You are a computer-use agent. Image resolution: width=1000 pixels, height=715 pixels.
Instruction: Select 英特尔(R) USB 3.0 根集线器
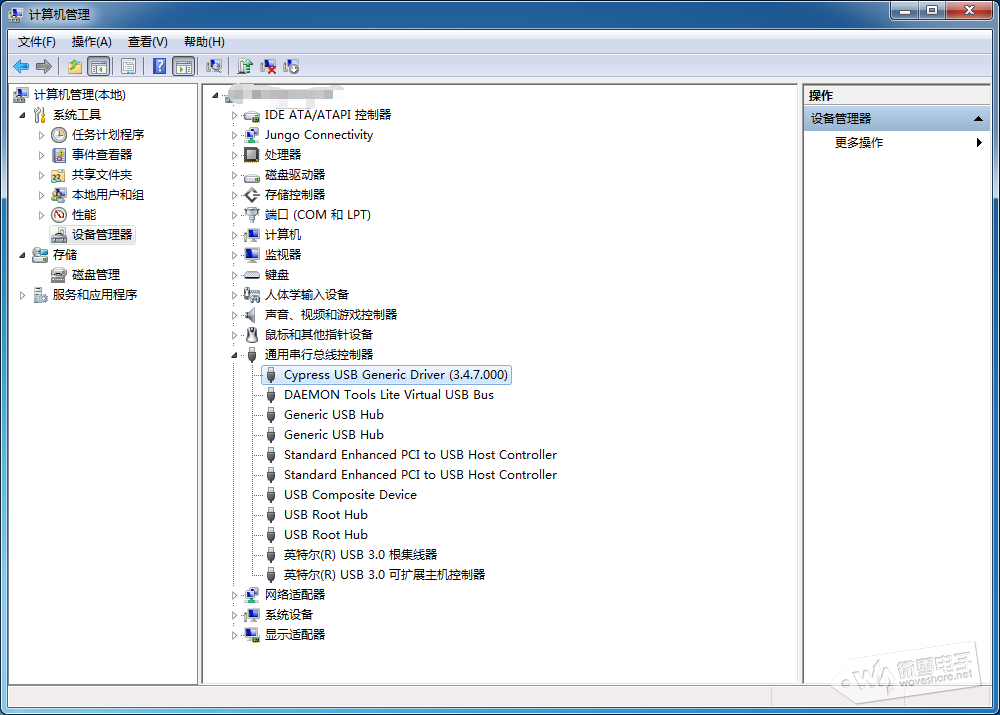(x=360, y=555)
